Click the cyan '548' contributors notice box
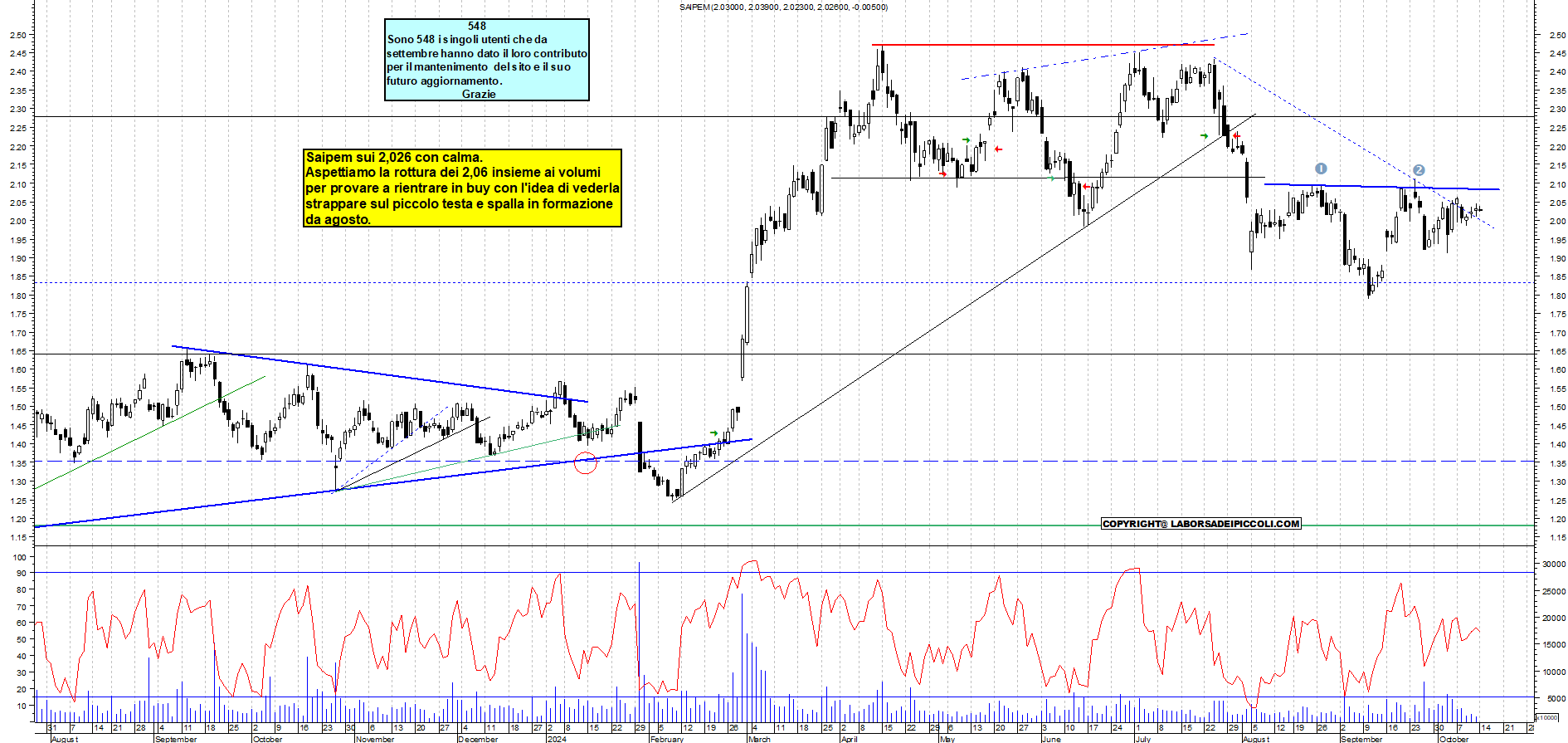Image resolution: width=1568 pixels, height=743 pixels. 487,60
